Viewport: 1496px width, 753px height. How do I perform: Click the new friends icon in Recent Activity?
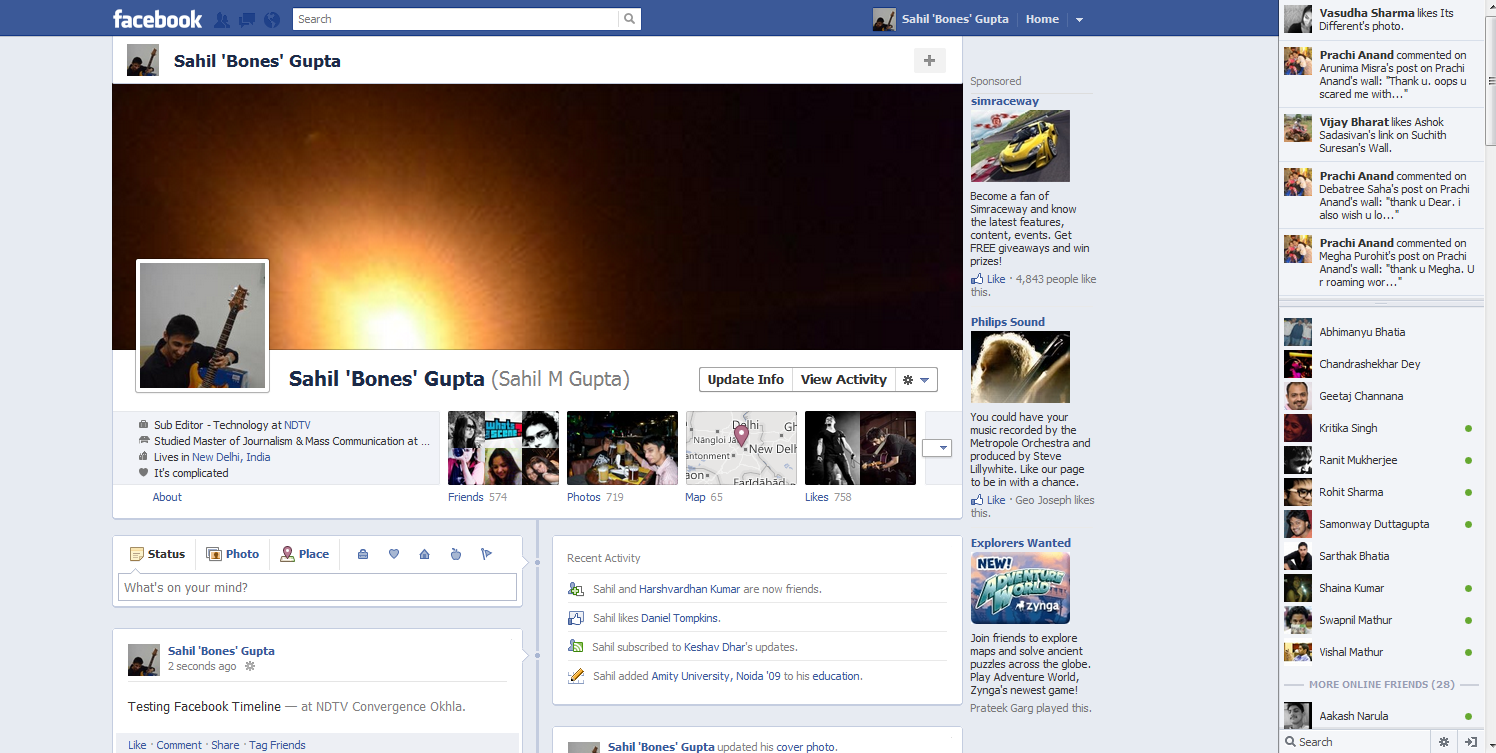pos(575,589)
